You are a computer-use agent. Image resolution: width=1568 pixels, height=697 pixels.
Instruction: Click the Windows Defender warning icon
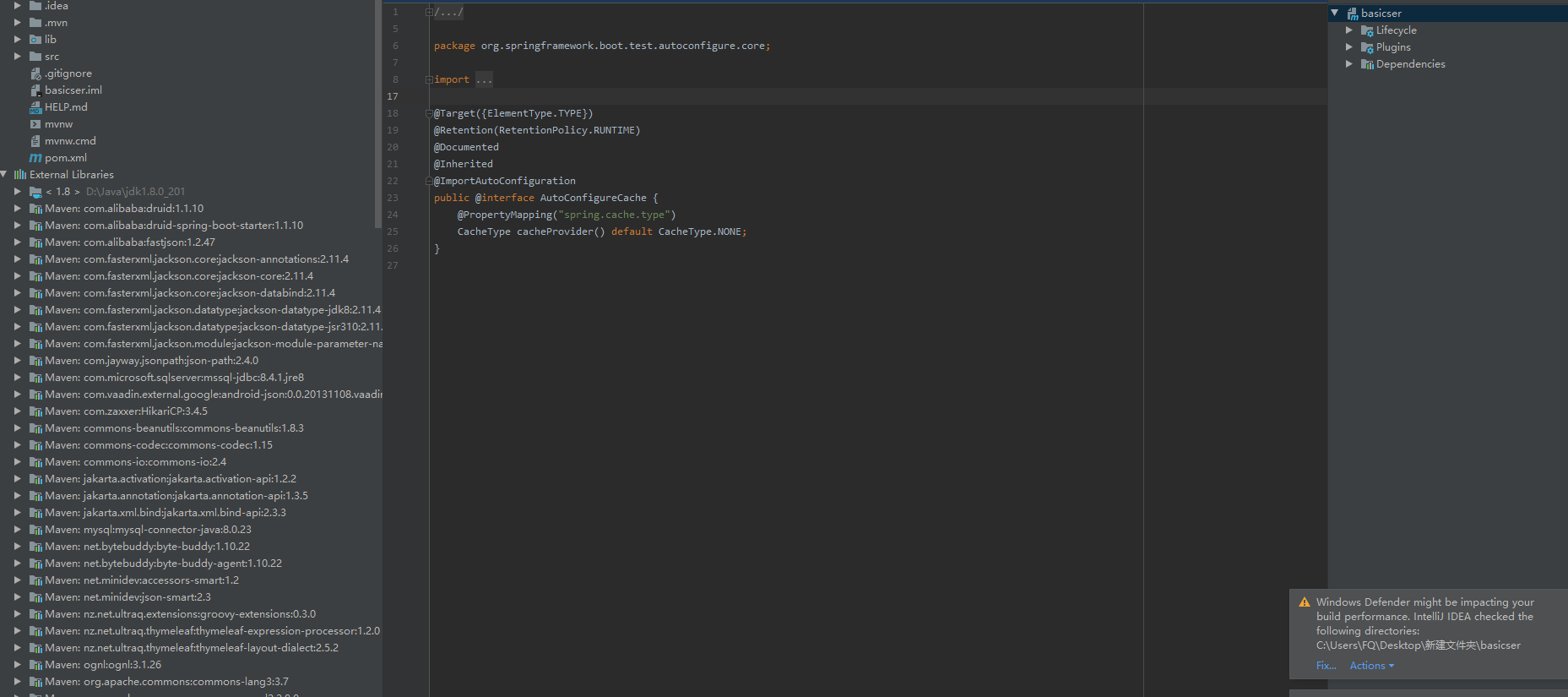click(x=1305, y=602)
